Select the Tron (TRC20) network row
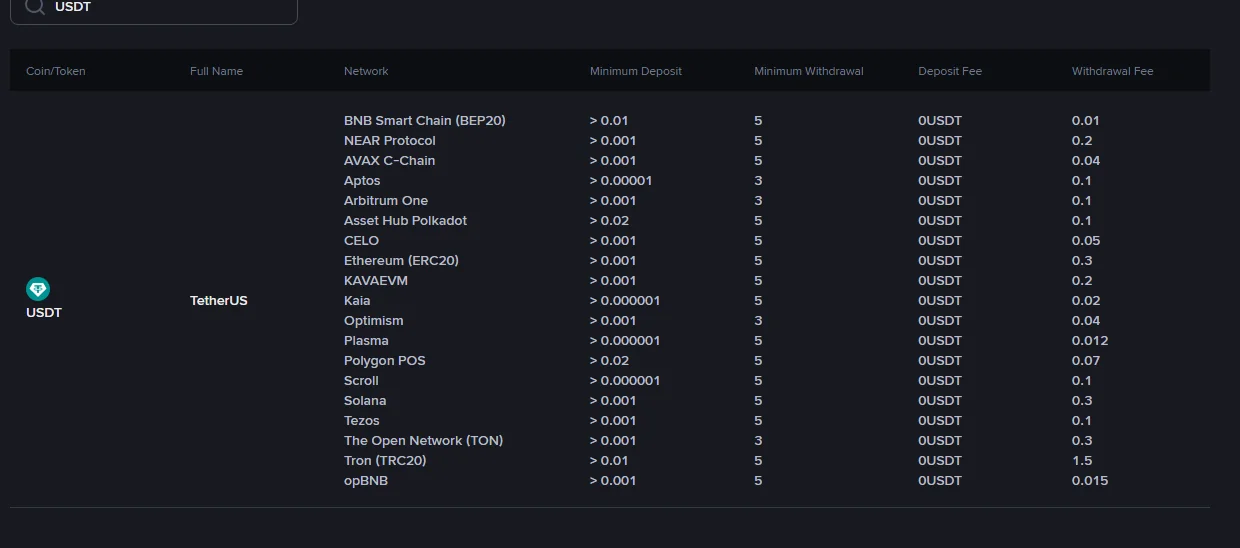This screenshot has width=1240, height=548. [385, 460]
